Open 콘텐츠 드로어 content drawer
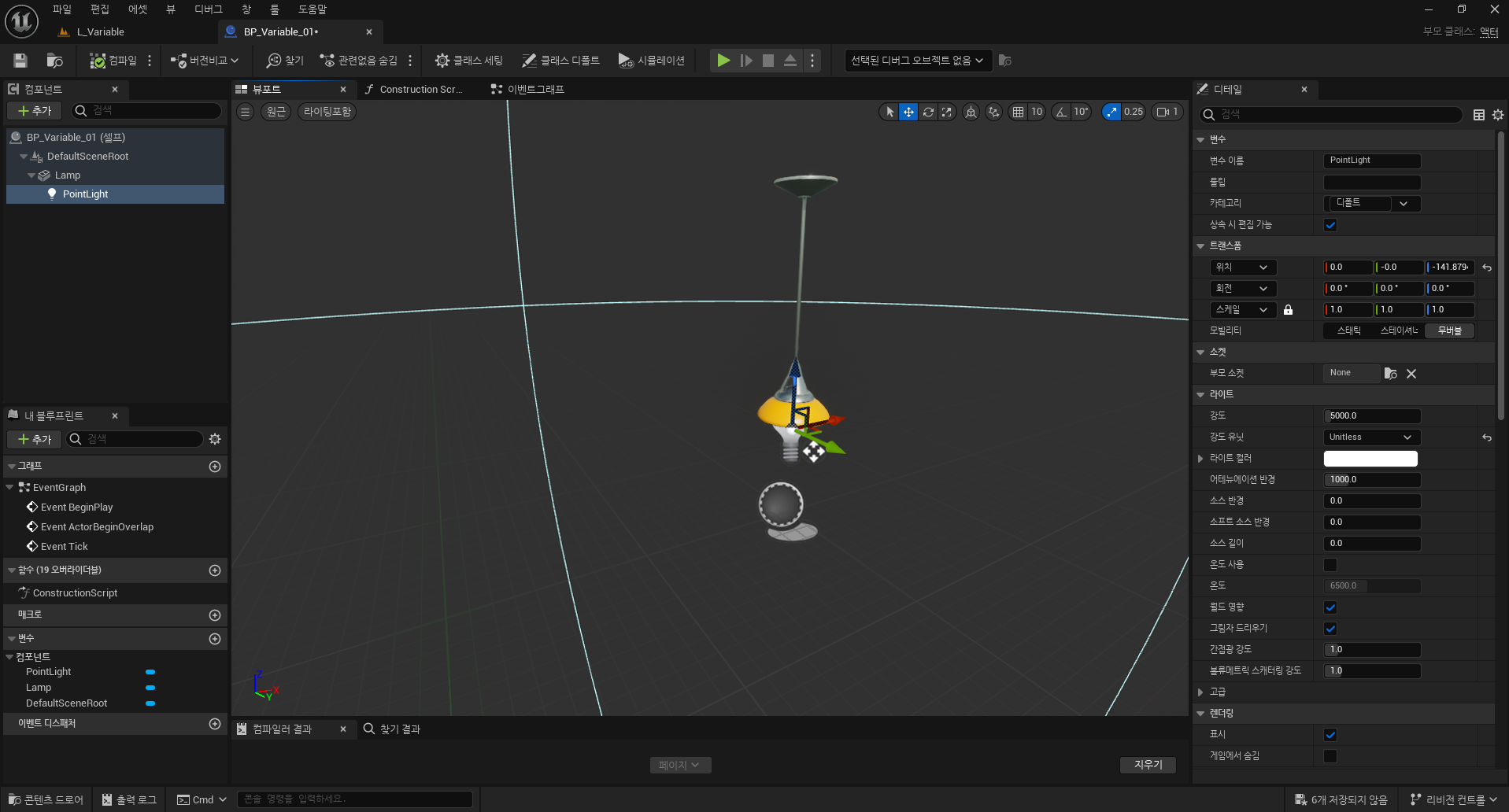This screenshot has width=1509, height=812. tap(46, 800)
